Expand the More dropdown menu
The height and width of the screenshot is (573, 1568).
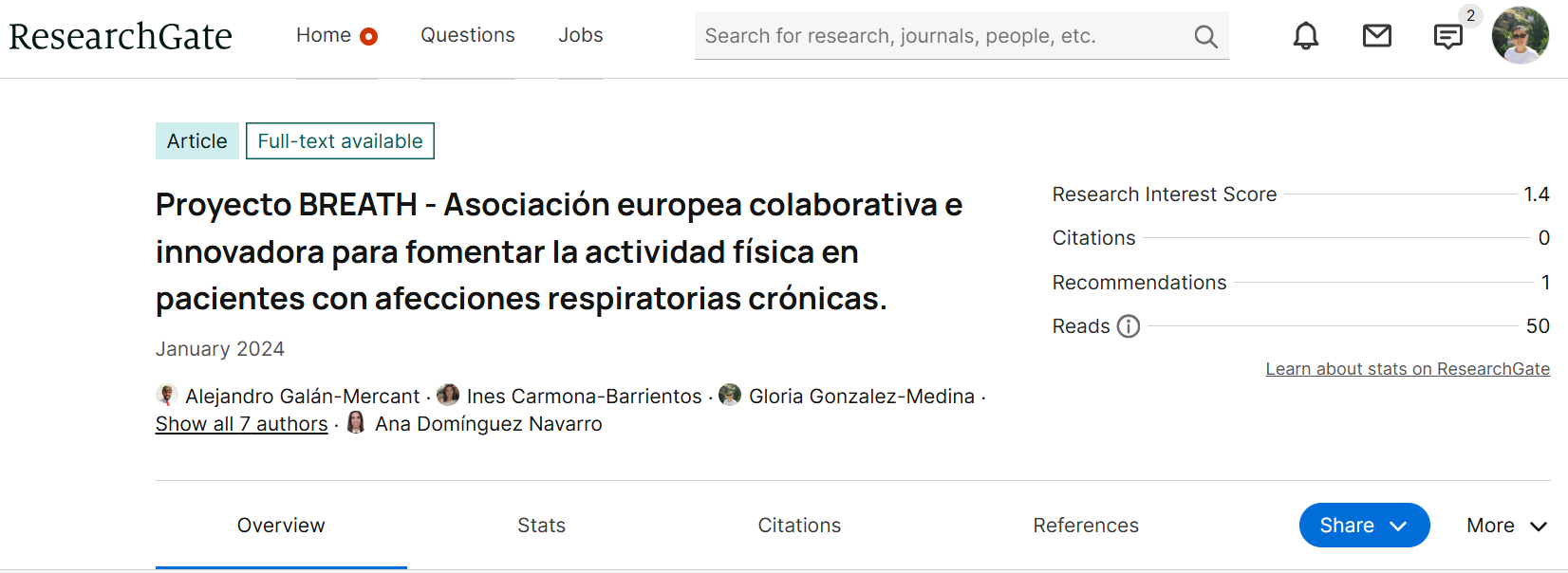[1506, 526]
